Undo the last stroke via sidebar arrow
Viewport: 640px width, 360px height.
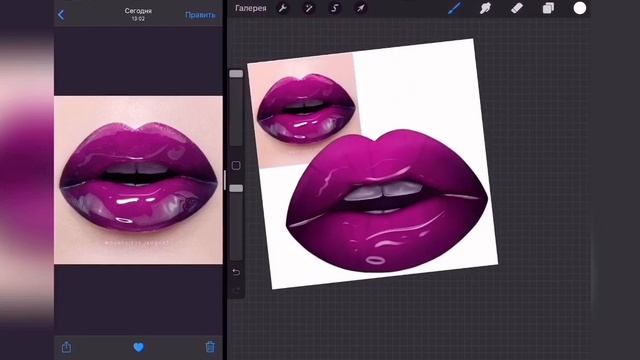click(x=236, y=272)
